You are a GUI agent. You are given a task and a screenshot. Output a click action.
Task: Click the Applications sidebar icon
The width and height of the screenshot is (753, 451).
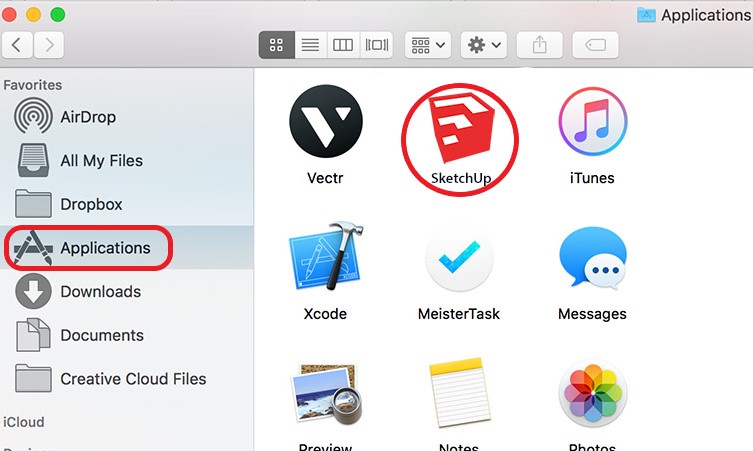click(x=33, y=247)
